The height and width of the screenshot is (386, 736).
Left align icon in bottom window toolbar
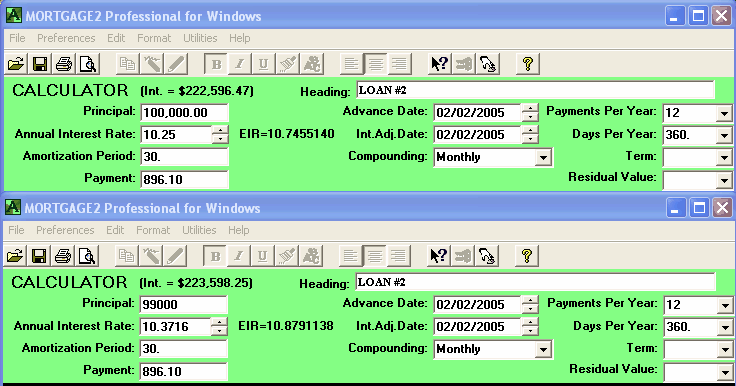click(350, 256)
